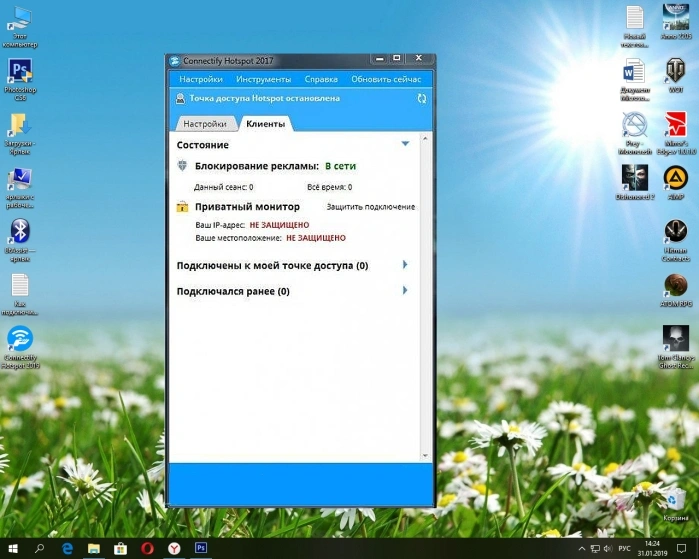This screenshot has height=559, width=699.
Task: Maximize the Connectify Hotspot window
Action: [x=397, y=58]
